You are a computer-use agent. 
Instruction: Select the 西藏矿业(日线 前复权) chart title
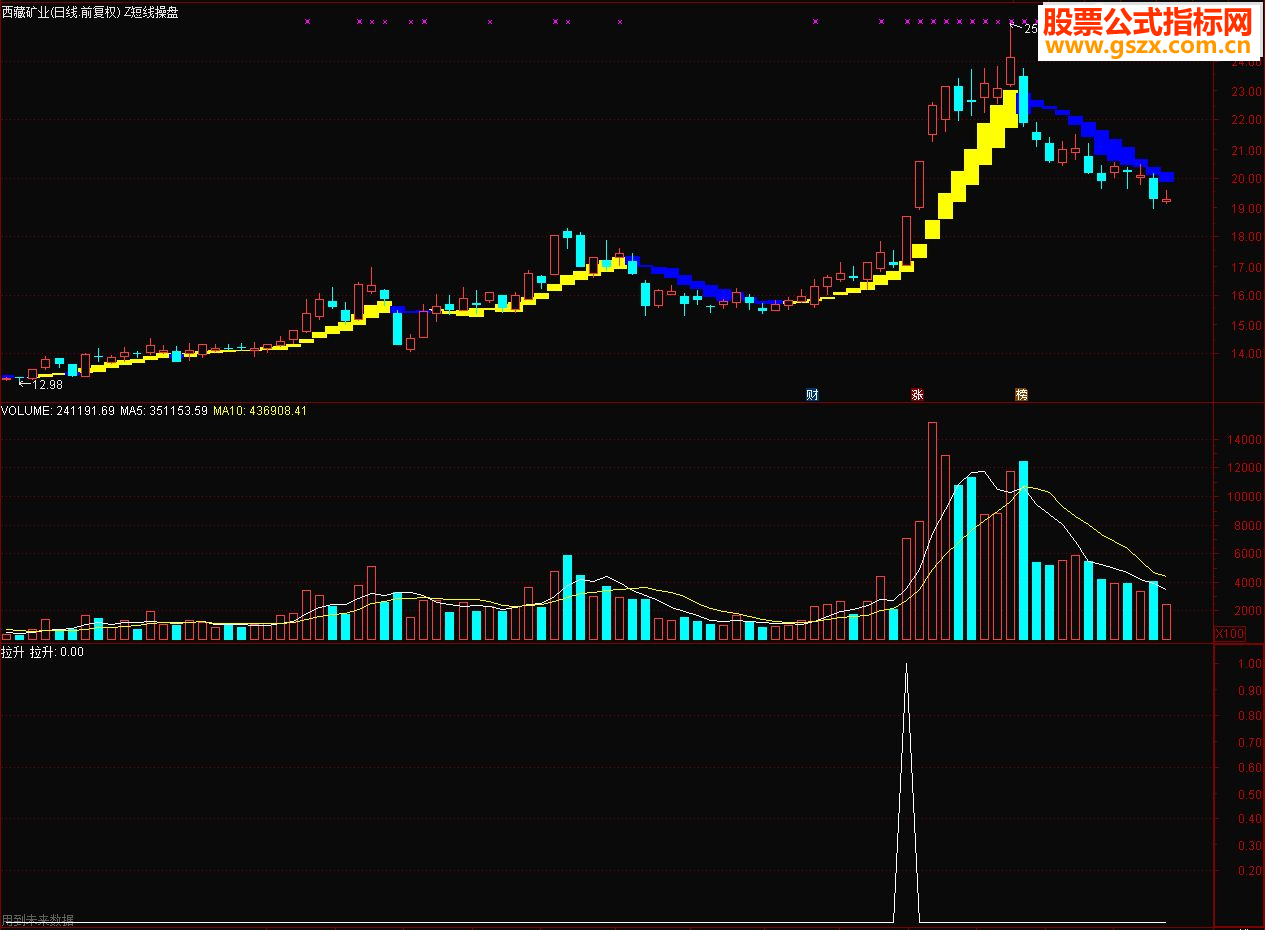click(x=61, y=12)
